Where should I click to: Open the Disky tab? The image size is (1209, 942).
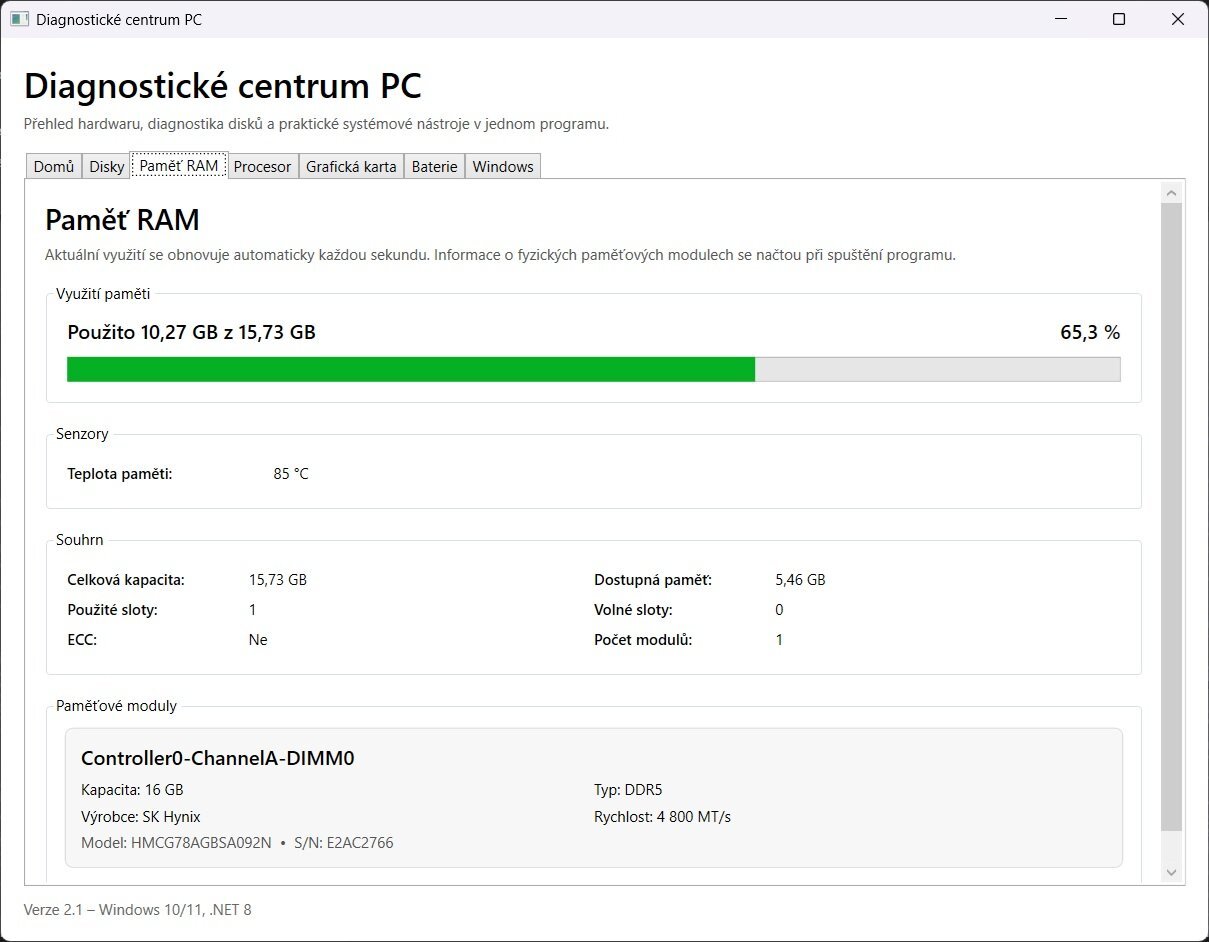click(x=107, y=167)
